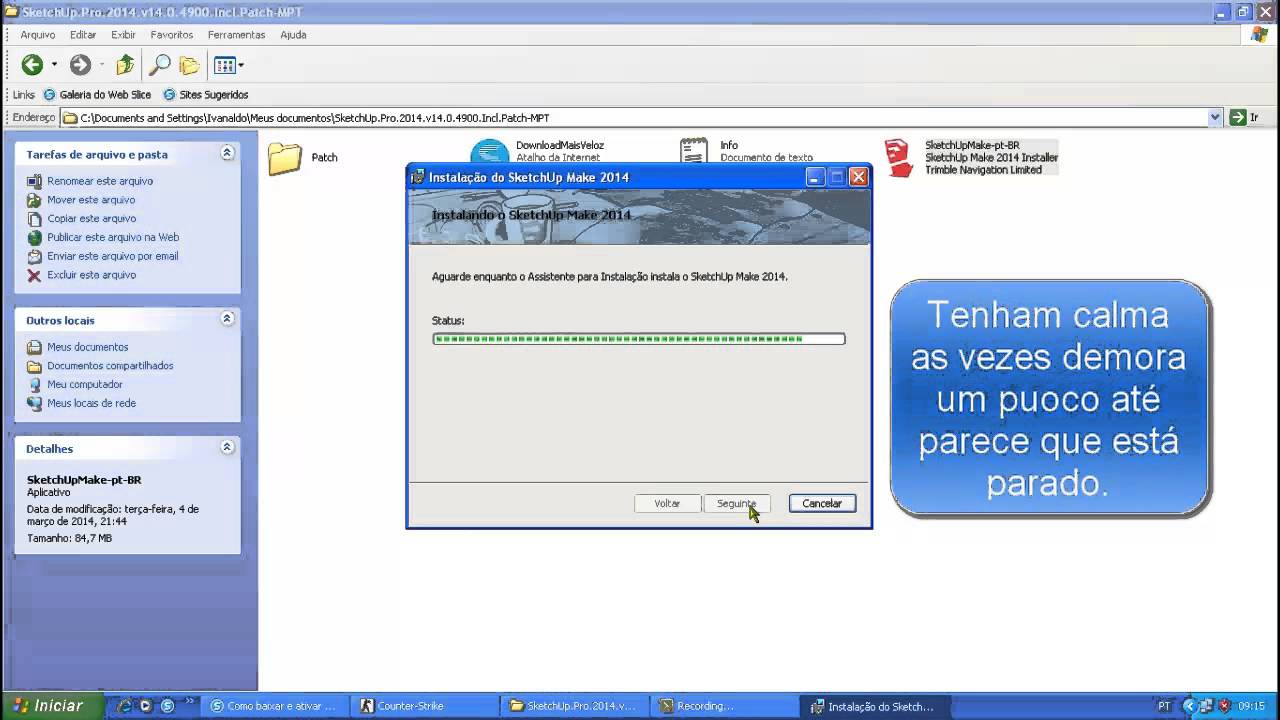Select the Info text document icon
The width and height of the screenshot is (1280, 720).
pos(694,152)
